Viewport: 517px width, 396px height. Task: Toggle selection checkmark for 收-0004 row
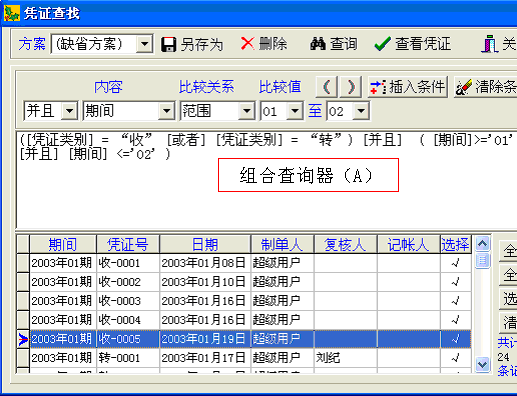click(455, 320)
